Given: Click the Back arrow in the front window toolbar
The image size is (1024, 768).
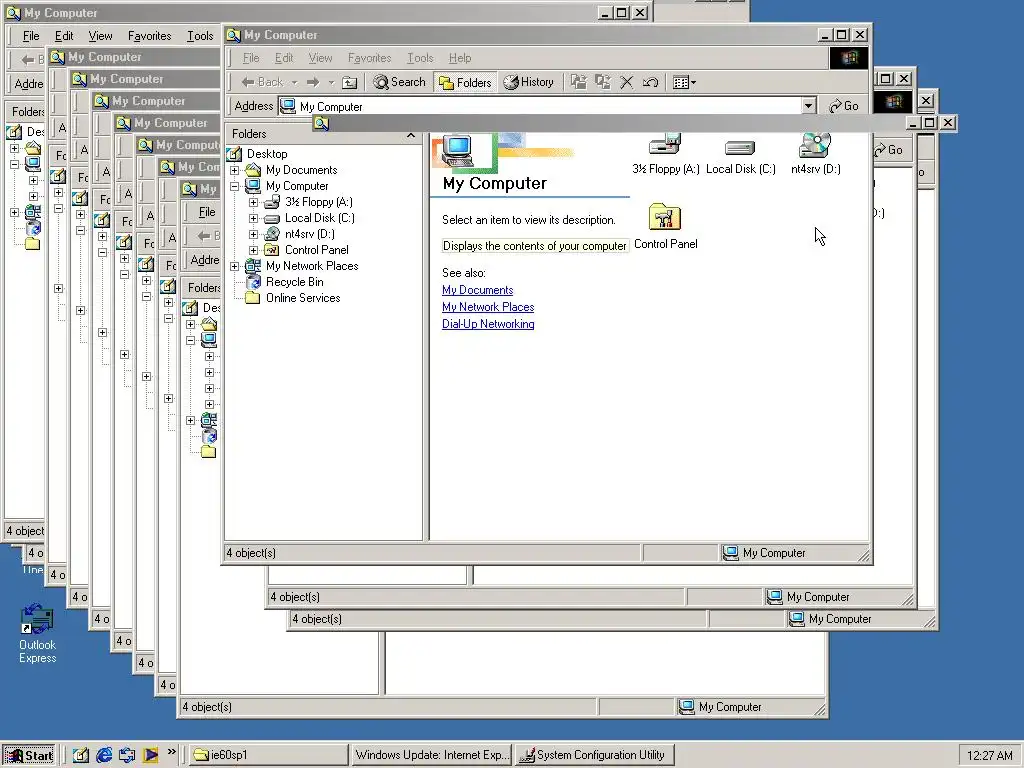Looking at the screenshot, I should coord(262,82).
